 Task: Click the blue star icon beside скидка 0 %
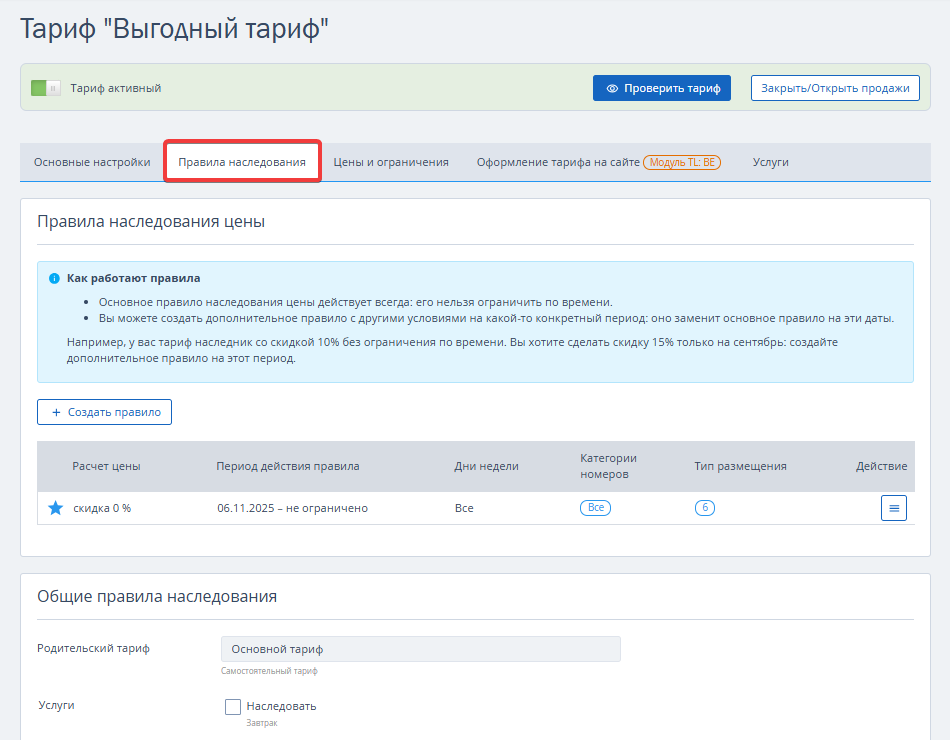pyautogui.click(x=56, y=508)
